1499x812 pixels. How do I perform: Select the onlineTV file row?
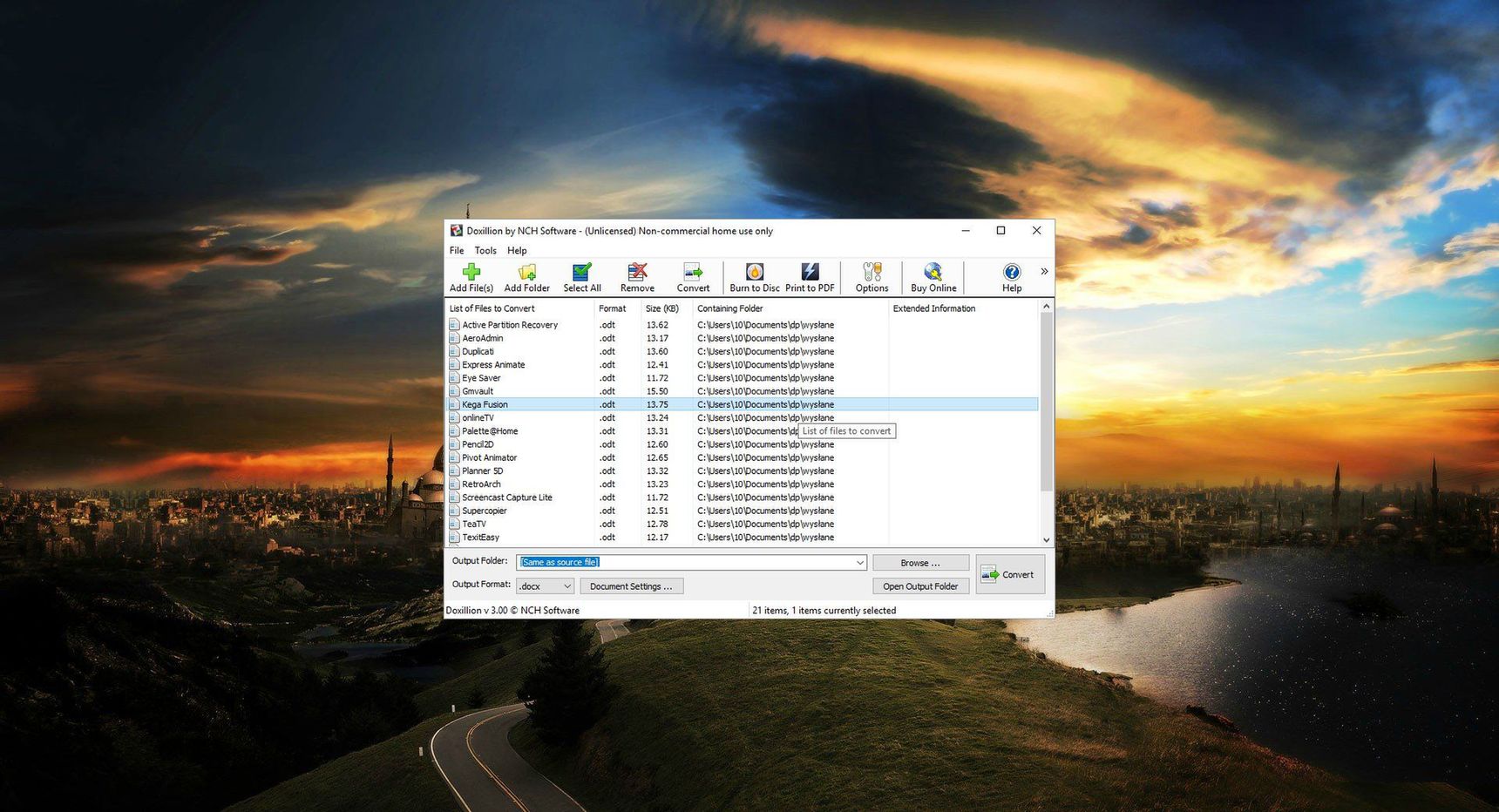tap(743, 418)
